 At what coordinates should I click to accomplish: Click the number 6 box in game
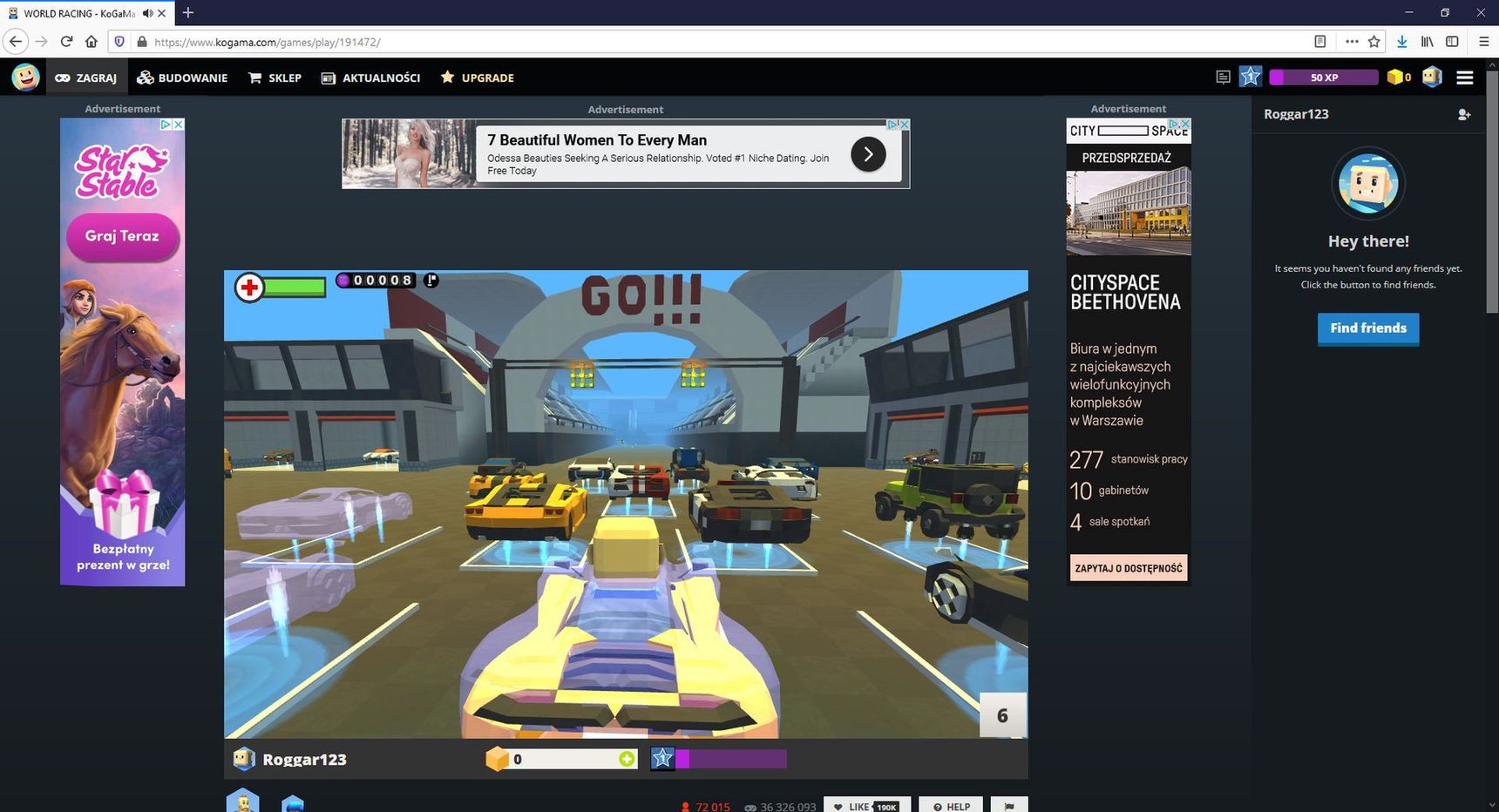pos(1002,715)
